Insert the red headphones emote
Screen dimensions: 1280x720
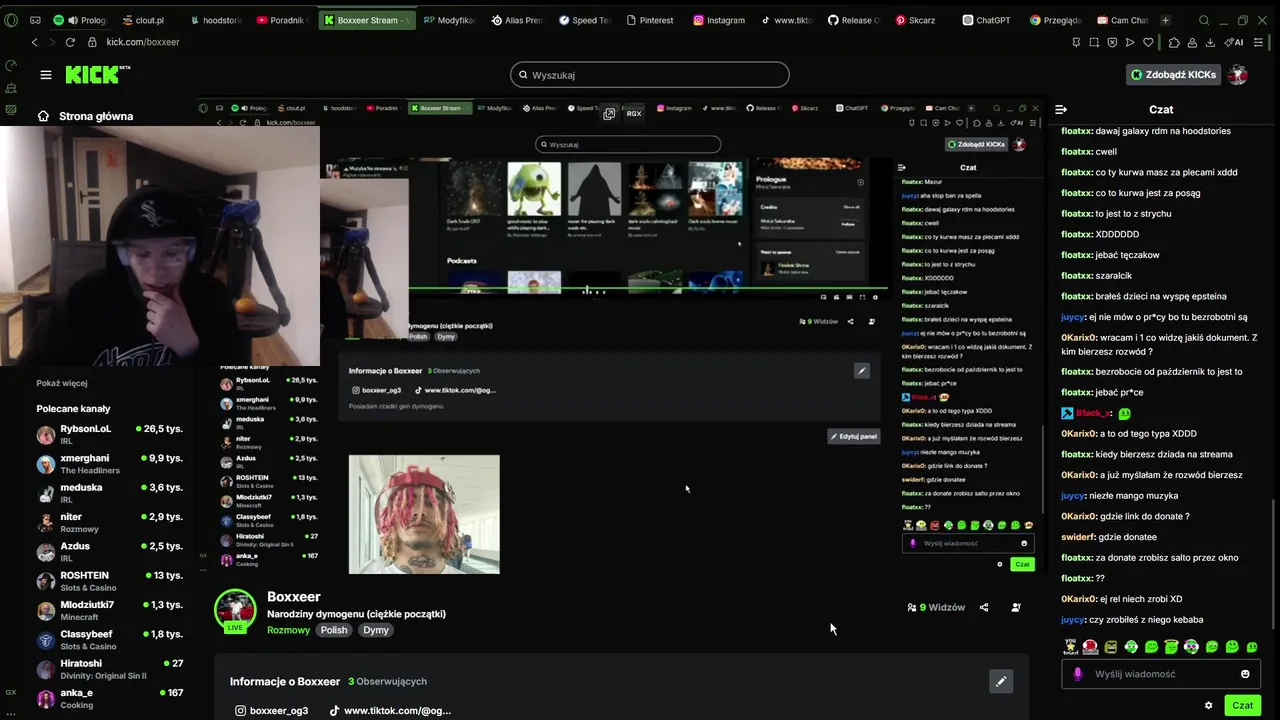[x=1090, y=647]
